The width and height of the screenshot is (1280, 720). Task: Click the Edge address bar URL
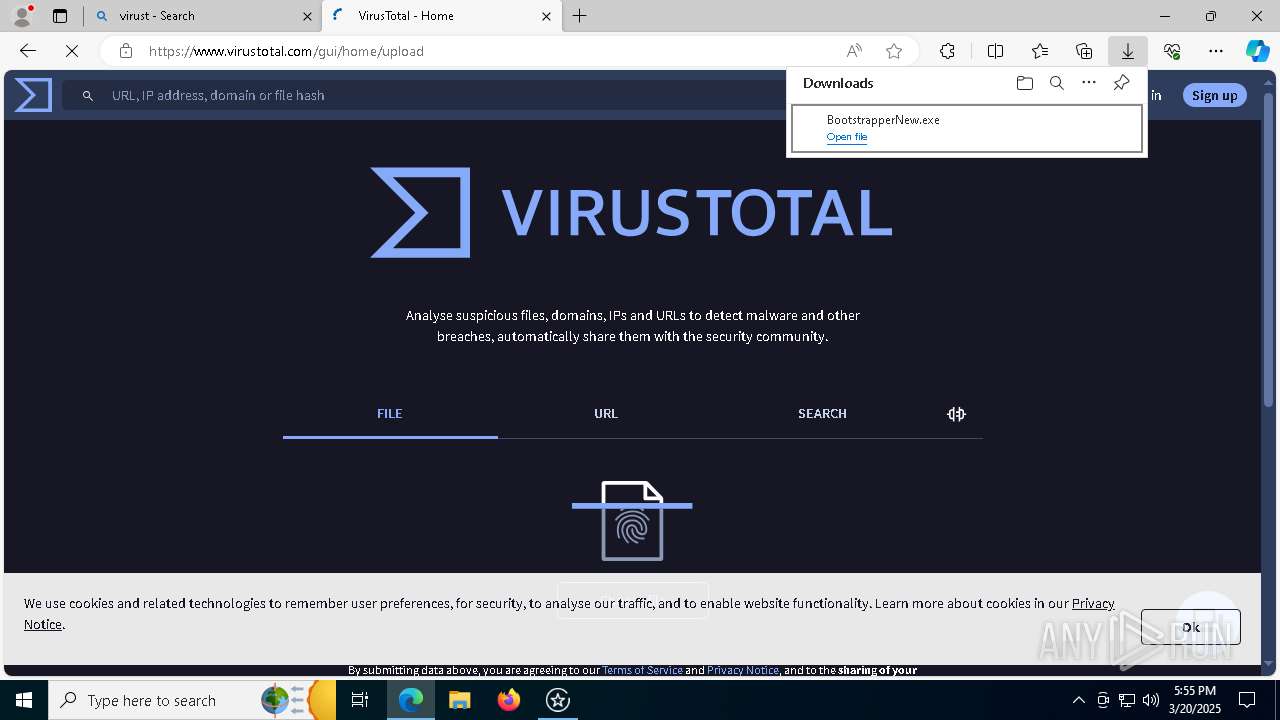286,51
